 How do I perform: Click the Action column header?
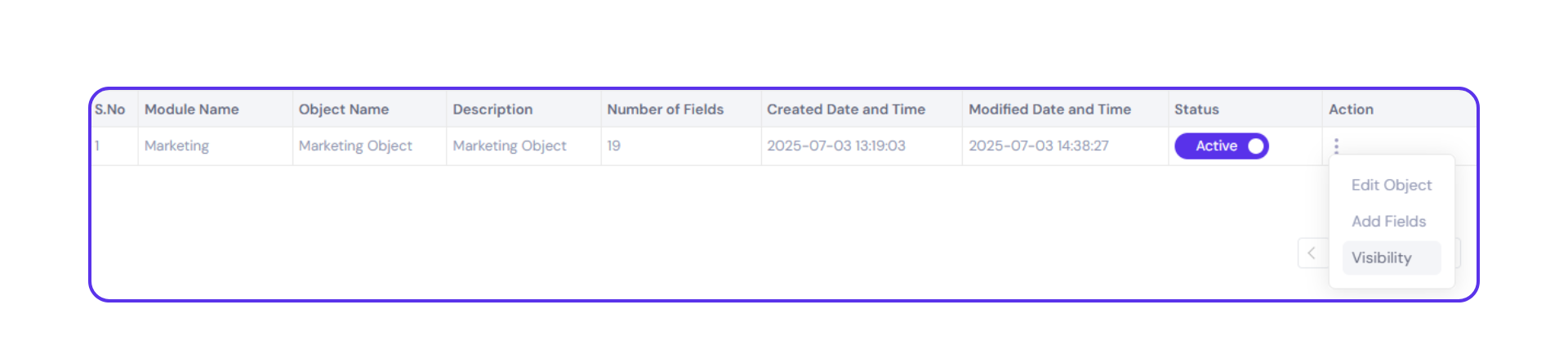point(1351,110)
